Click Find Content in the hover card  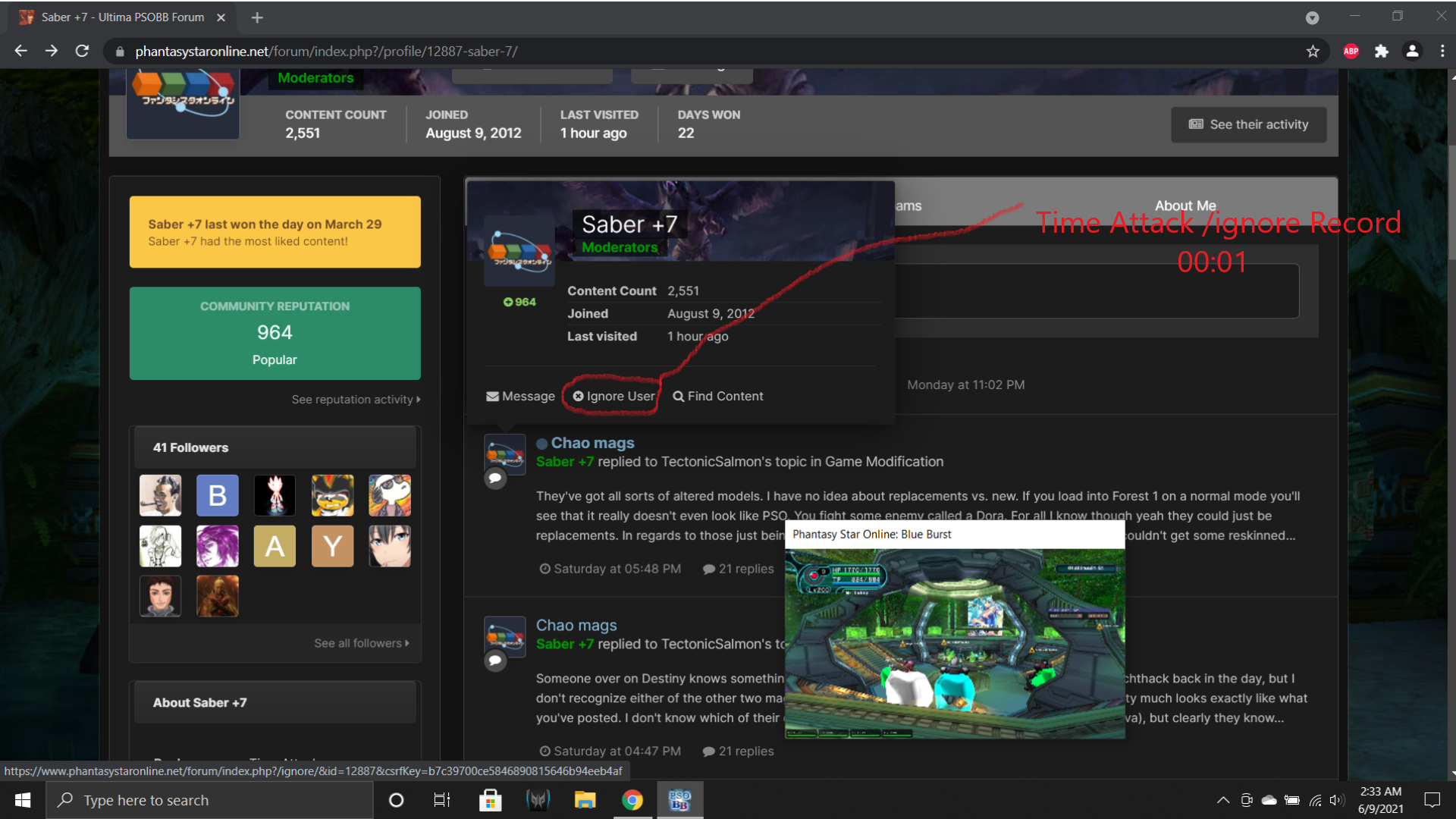pos(718,396)
